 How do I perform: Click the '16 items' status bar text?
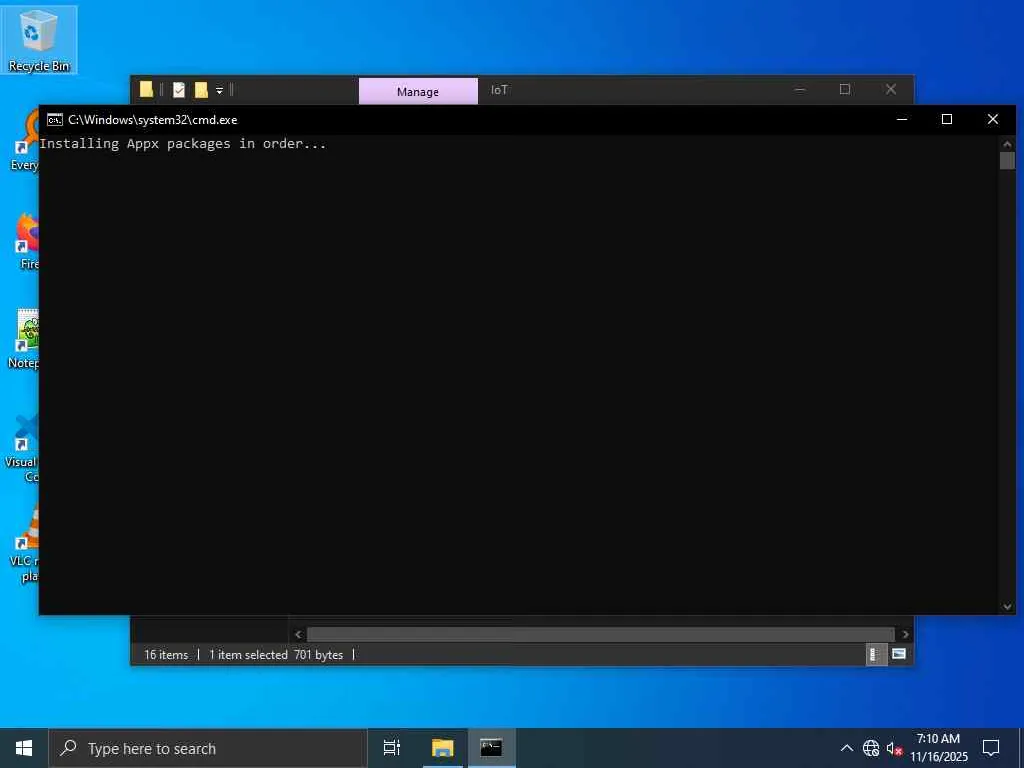(x=166, y=654)
